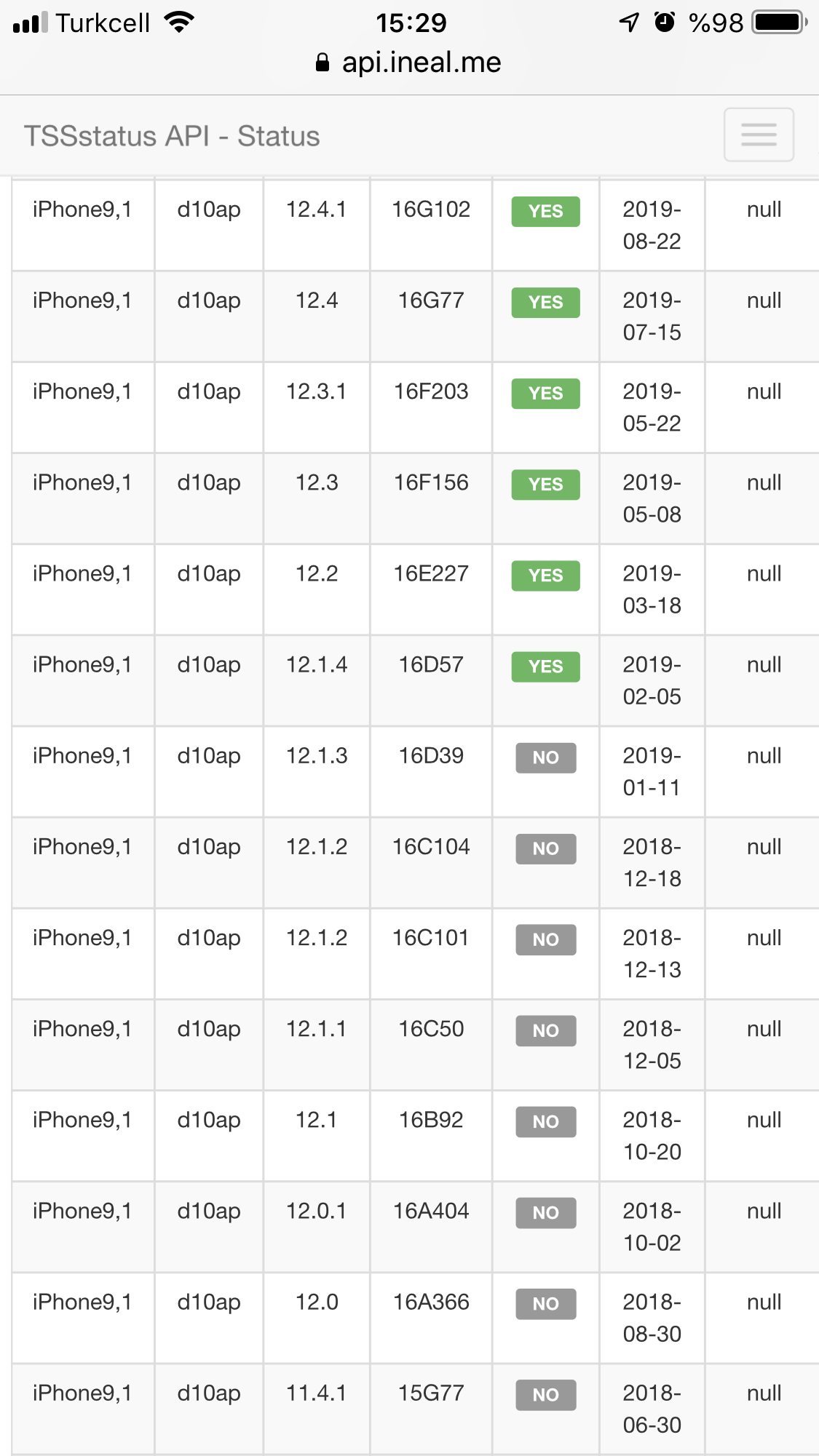Click the YES badge for firmware 16G77
The image size is (819, 1456).
click(545, 302)
